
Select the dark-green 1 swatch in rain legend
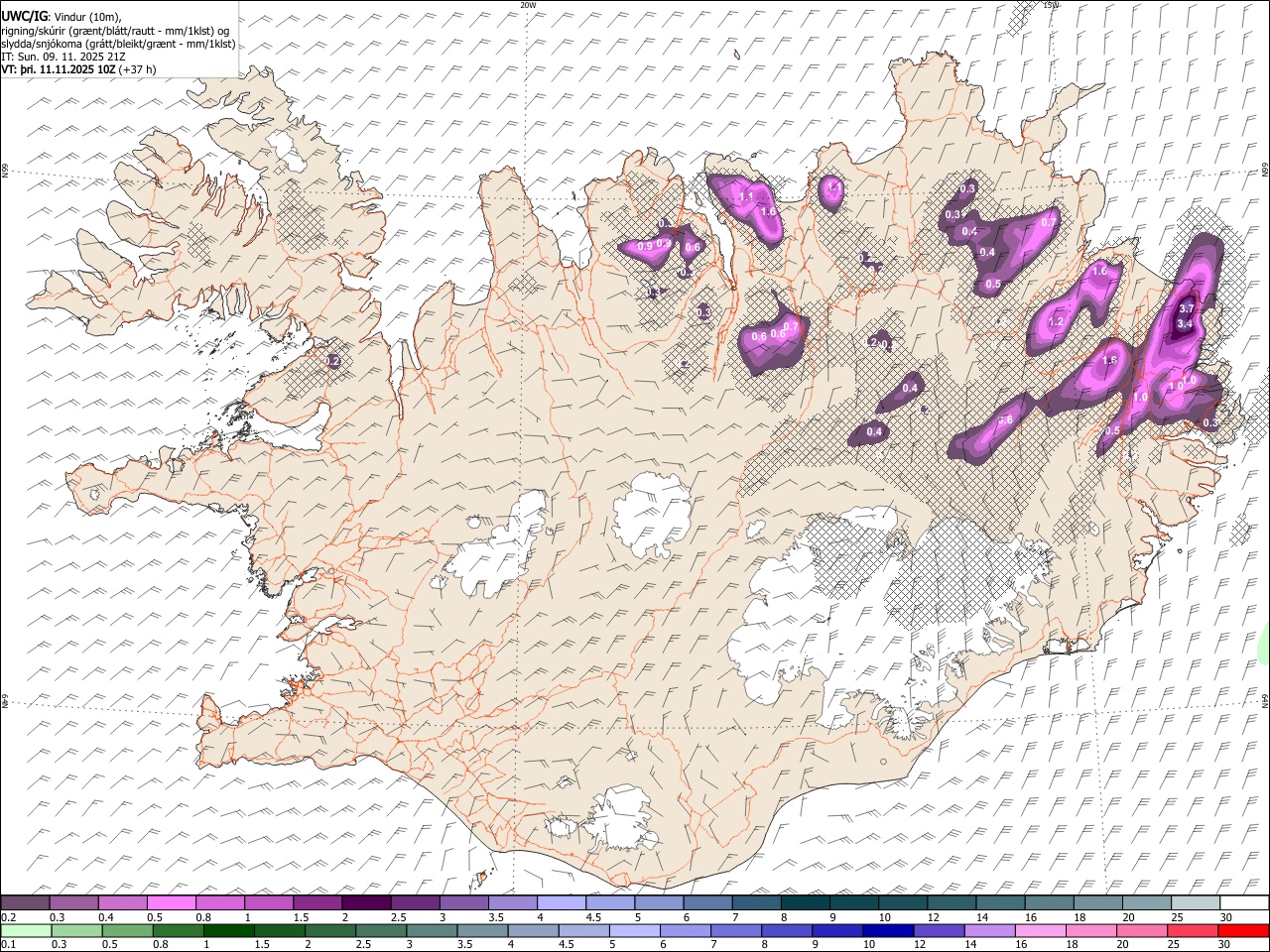tap(229, 930)
